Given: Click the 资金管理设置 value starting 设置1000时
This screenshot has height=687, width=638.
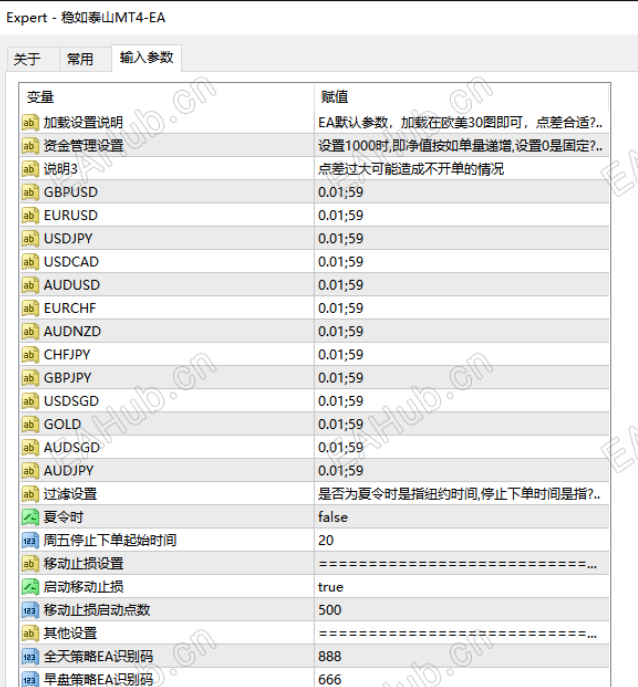Looking at the screenshot, I should (x=460, y=146).
